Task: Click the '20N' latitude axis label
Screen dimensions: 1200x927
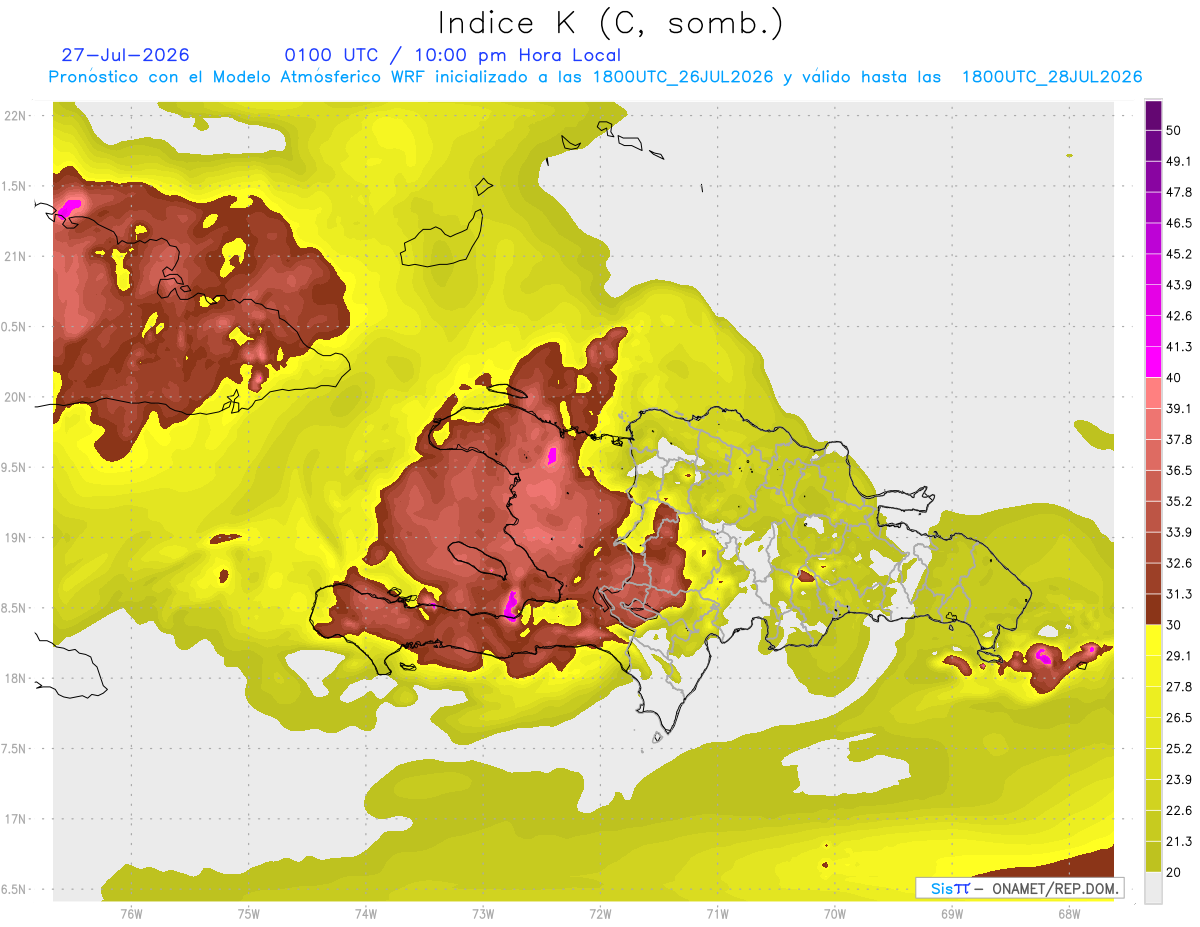Action: 14,397
